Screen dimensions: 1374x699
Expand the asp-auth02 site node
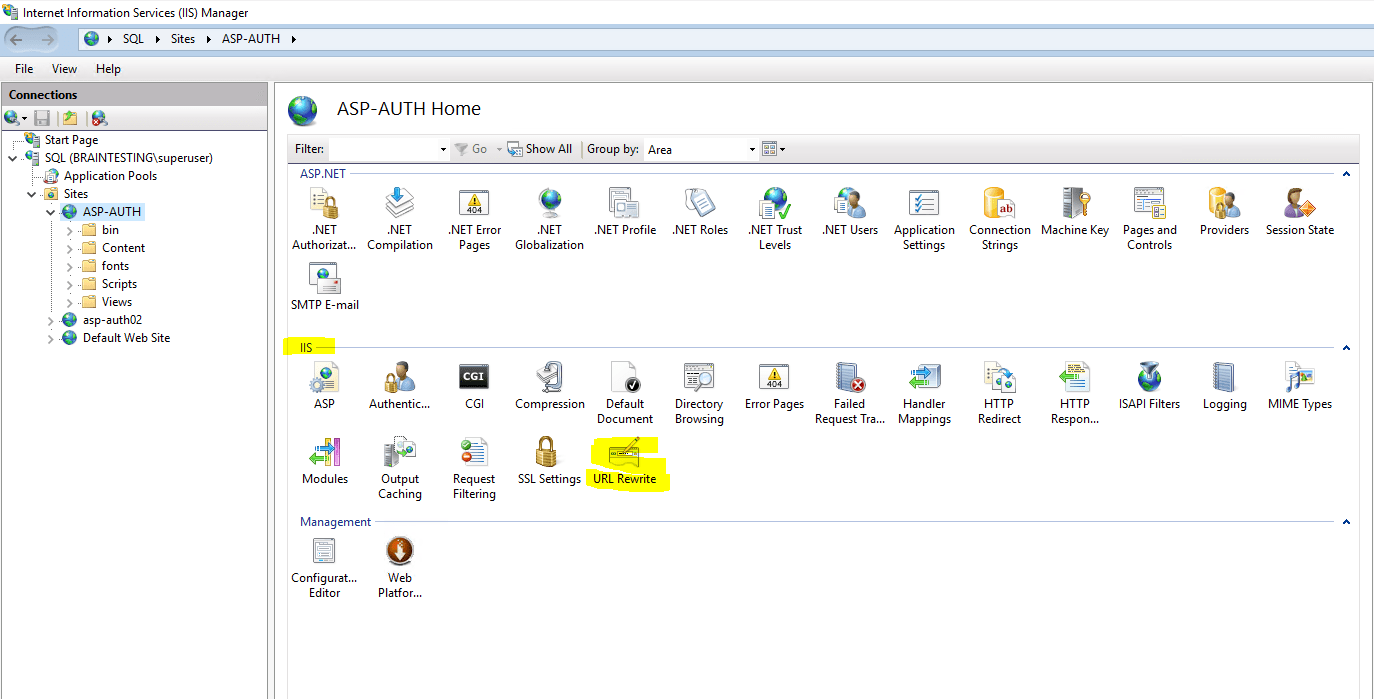(x=51, y=320)
